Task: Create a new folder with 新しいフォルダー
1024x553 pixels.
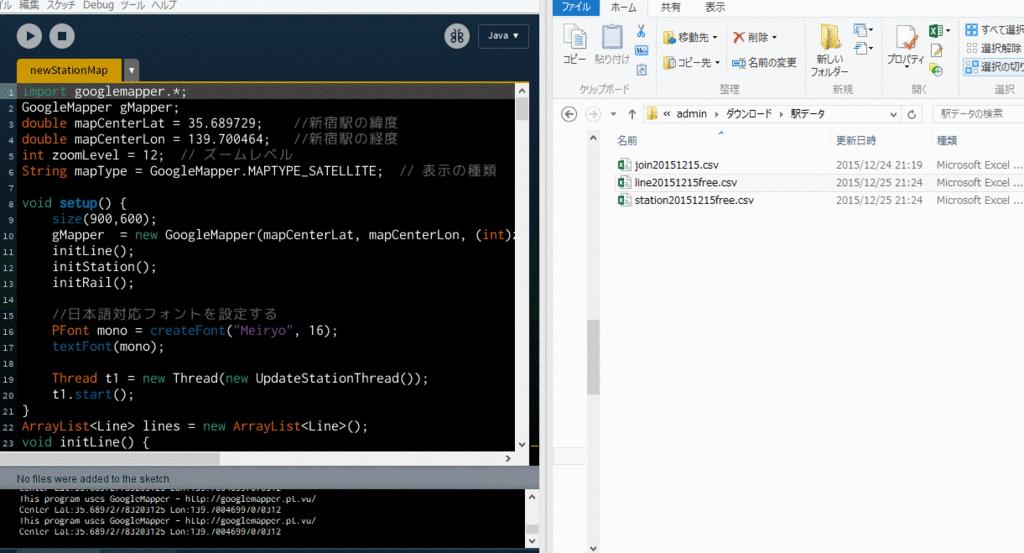Action: point(829,50)
